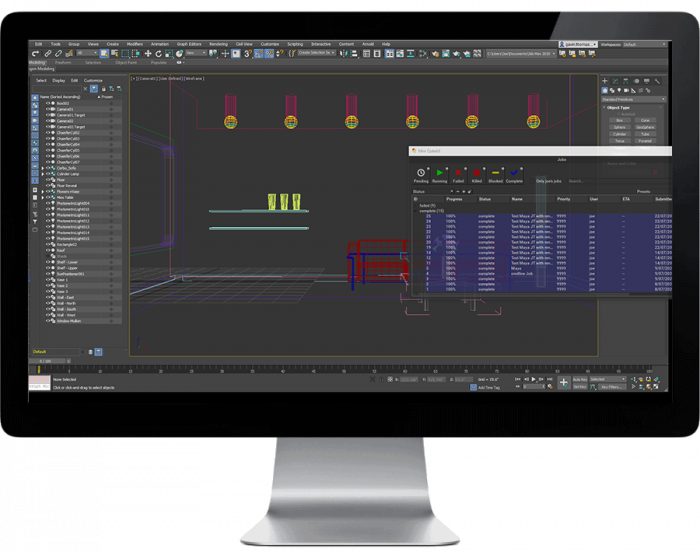The image size is (700, 552).
Task: Toggle the 3D Snaps tool
Action: tap(247, 54)
